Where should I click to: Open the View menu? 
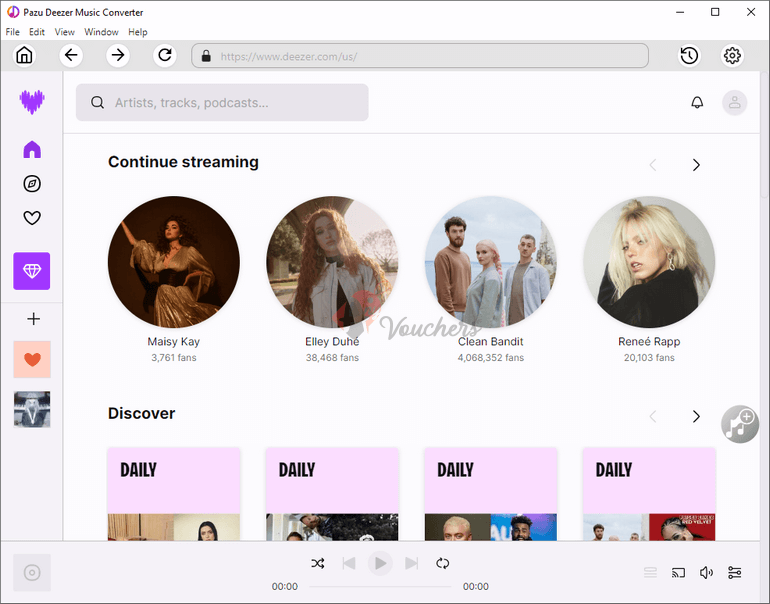point(64,32)
